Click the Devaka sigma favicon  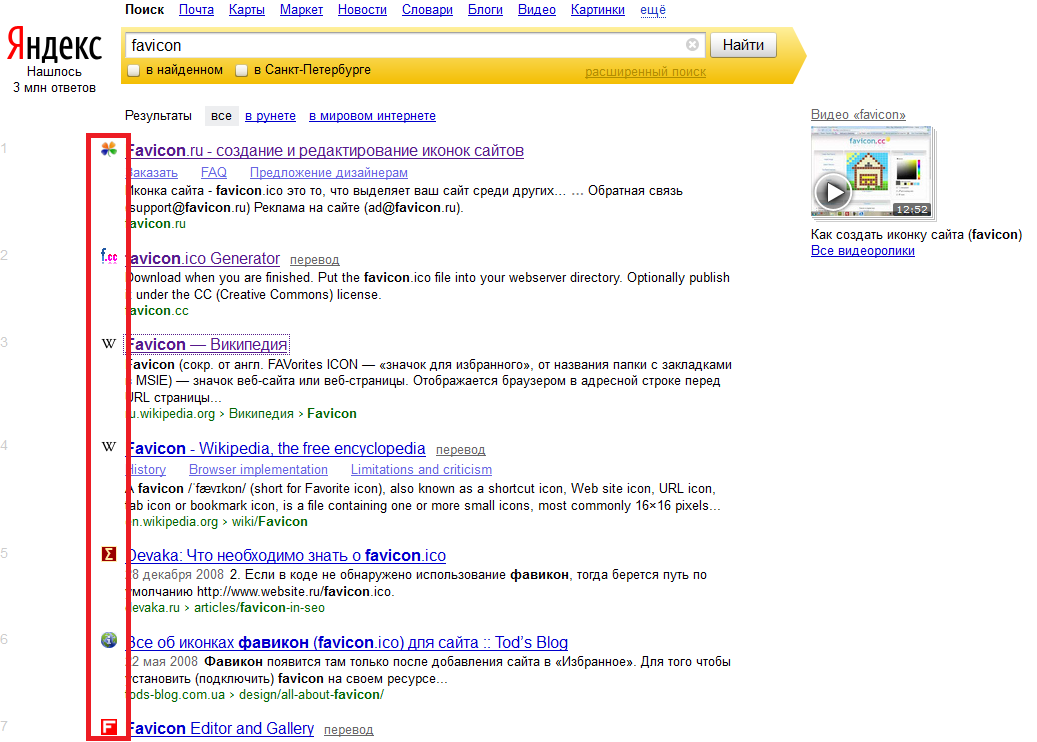coord(109,554)
